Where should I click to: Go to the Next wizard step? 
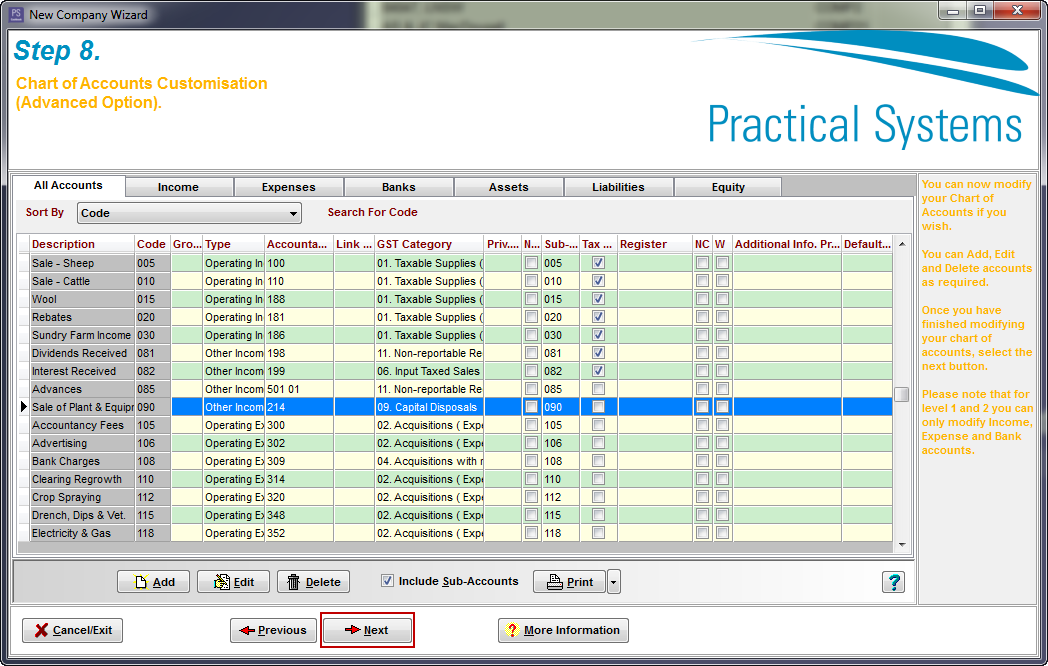(367, 630)
